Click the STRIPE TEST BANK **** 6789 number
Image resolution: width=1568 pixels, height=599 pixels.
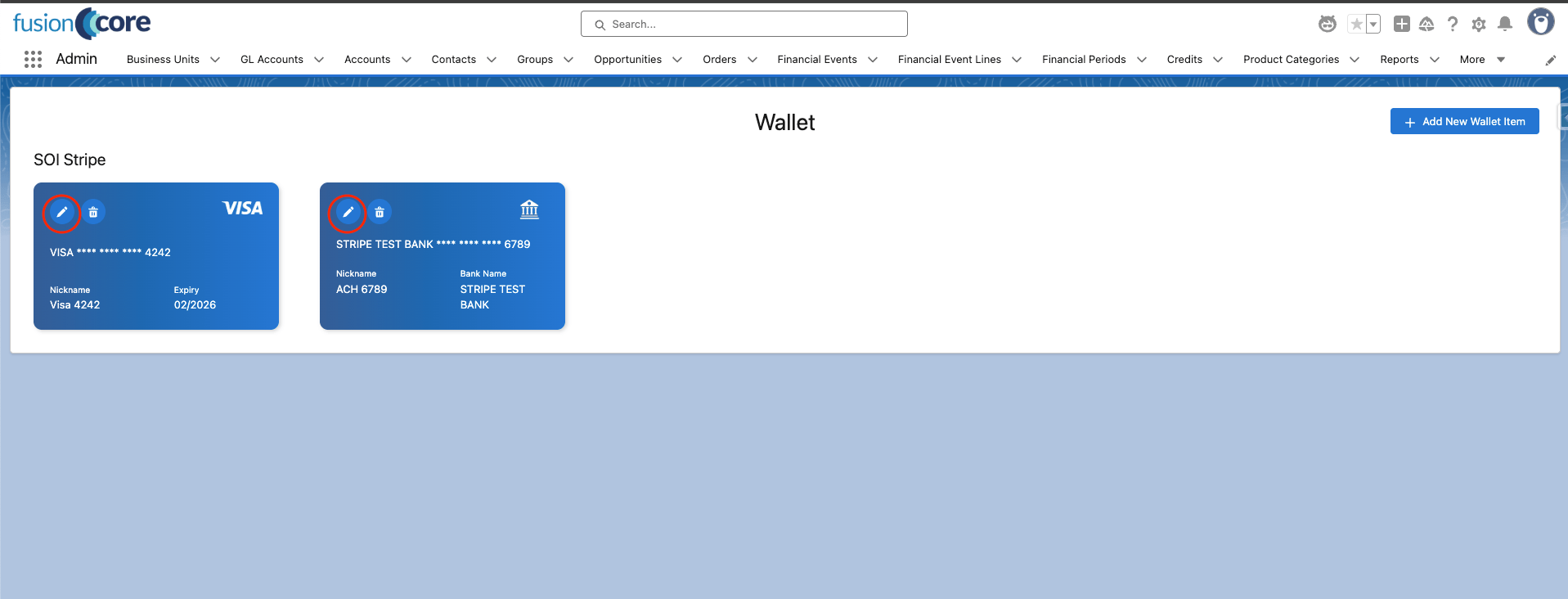434,244
